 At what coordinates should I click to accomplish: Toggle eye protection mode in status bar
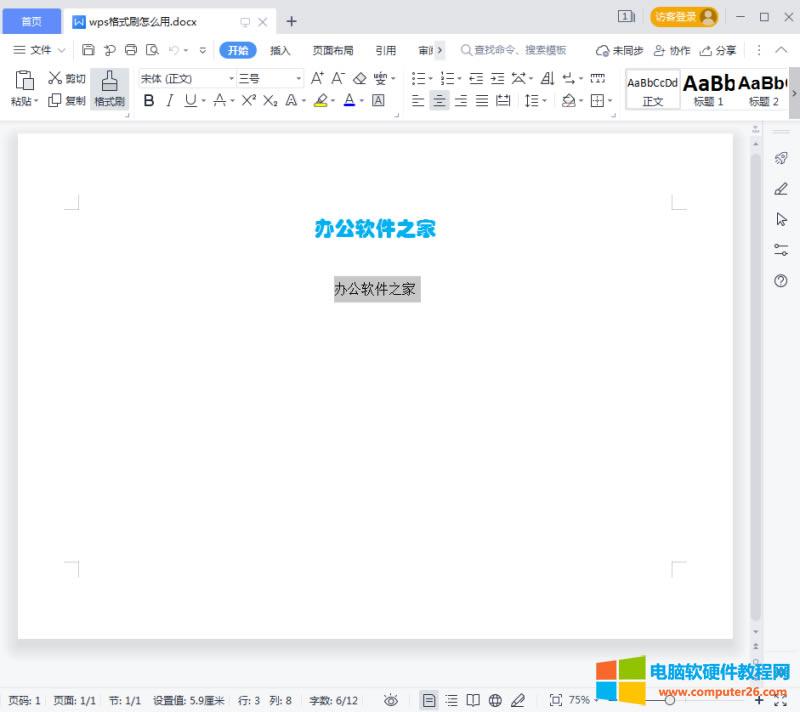point(391,700)
